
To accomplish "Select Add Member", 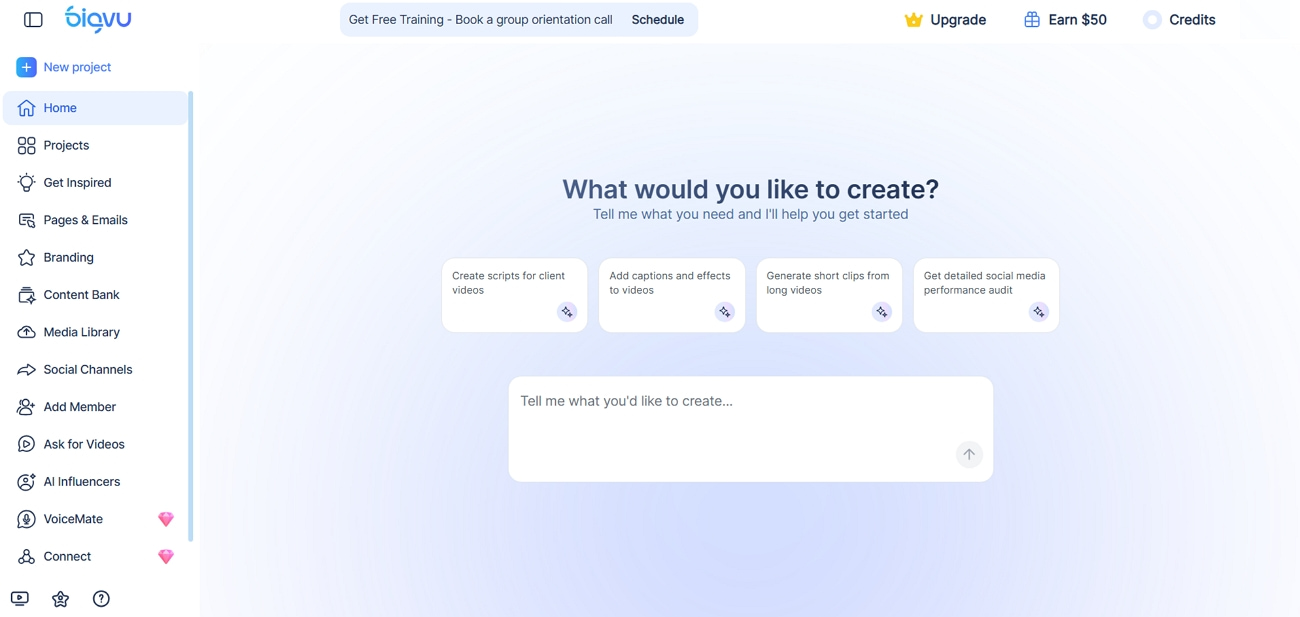I will click(95, 407).
